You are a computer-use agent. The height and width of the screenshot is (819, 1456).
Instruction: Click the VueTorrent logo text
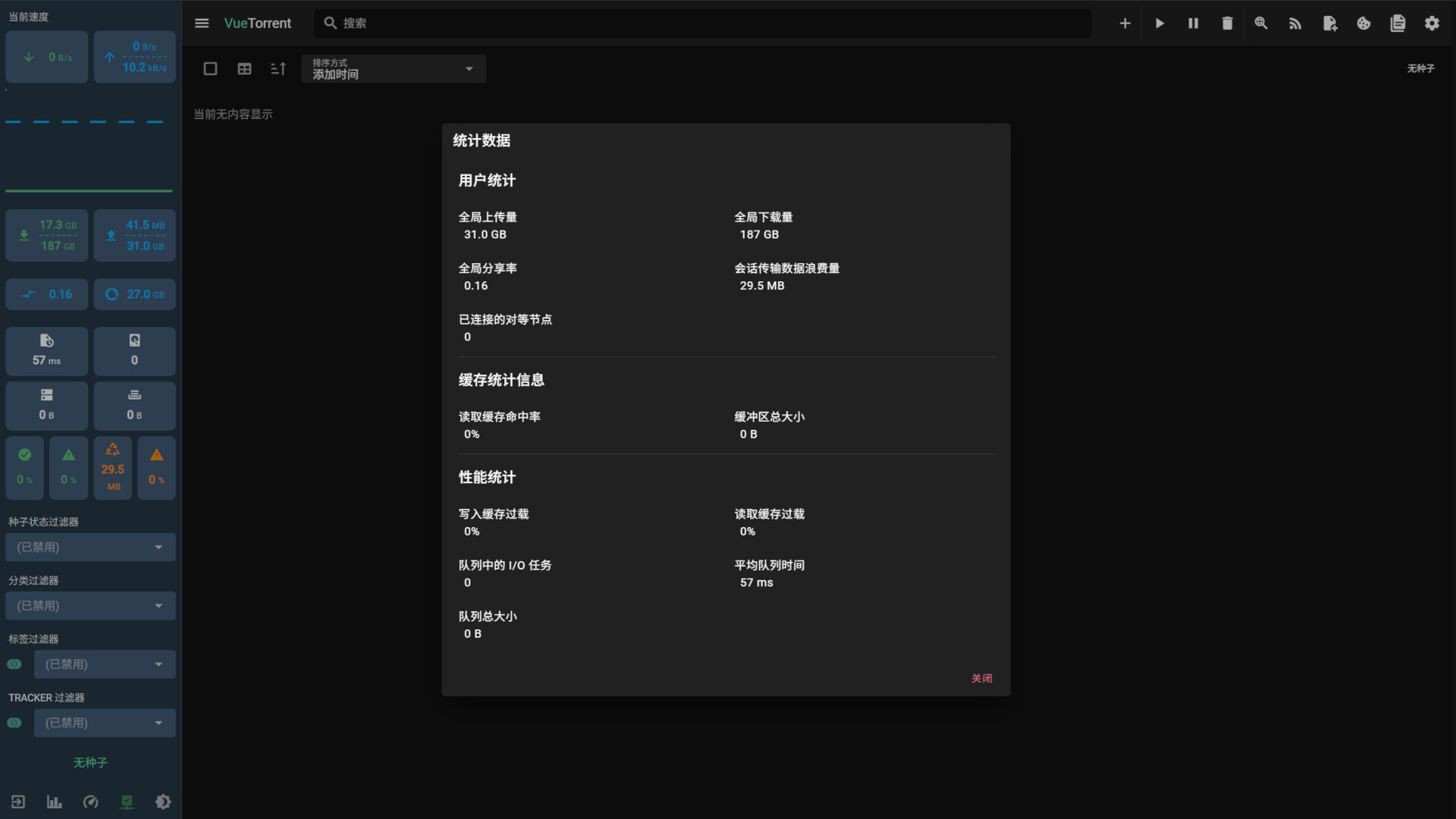tap(258, 24)
